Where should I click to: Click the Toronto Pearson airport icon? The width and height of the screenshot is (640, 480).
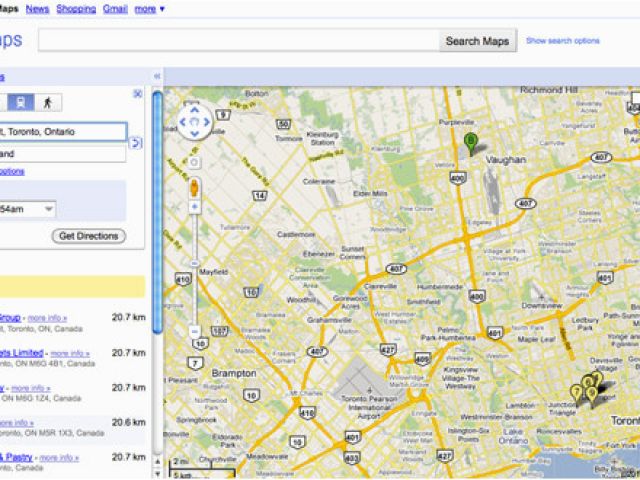(x=369, y=390)
